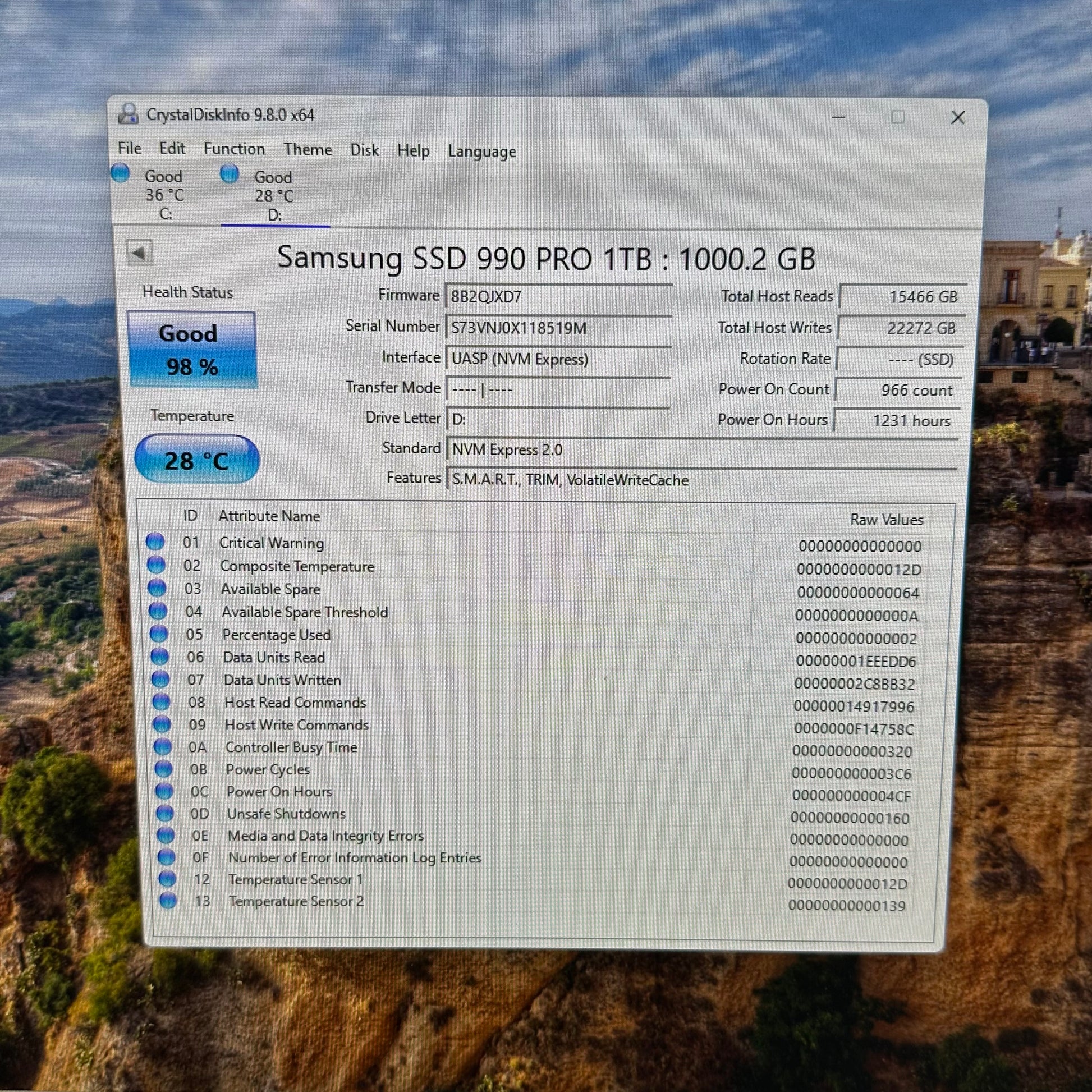The height and width of the screenshot is (1092, 1092).
Task: Select the Unsafe Shutdowns attribute name
Action: [x=286, y=813]
